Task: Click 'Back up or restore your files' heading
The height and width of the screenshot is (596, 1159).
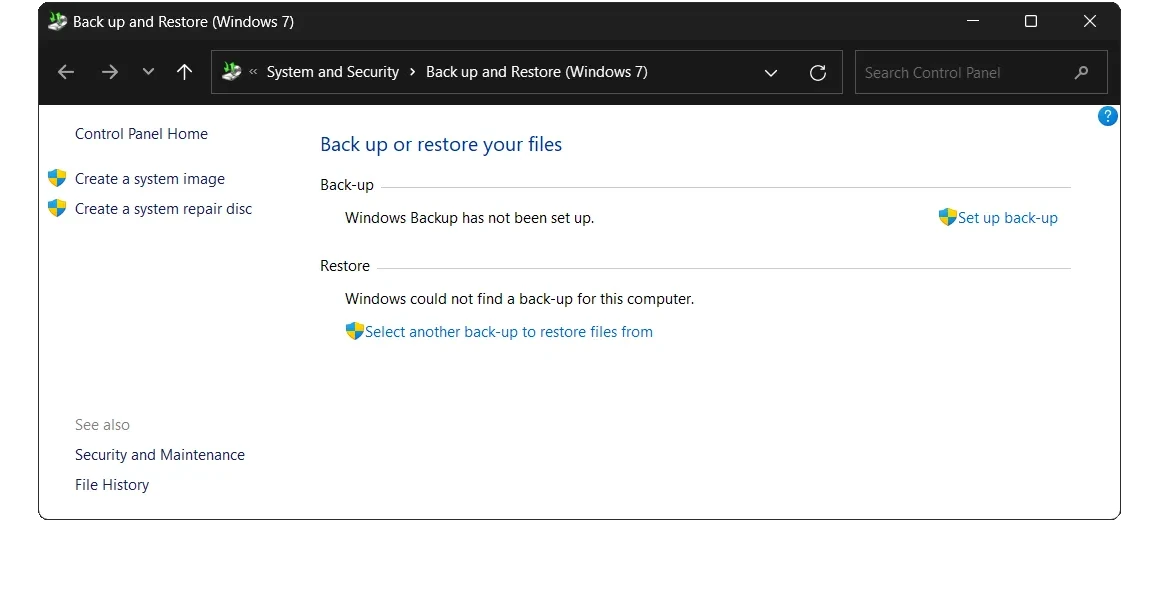Action: pos(441,145)
